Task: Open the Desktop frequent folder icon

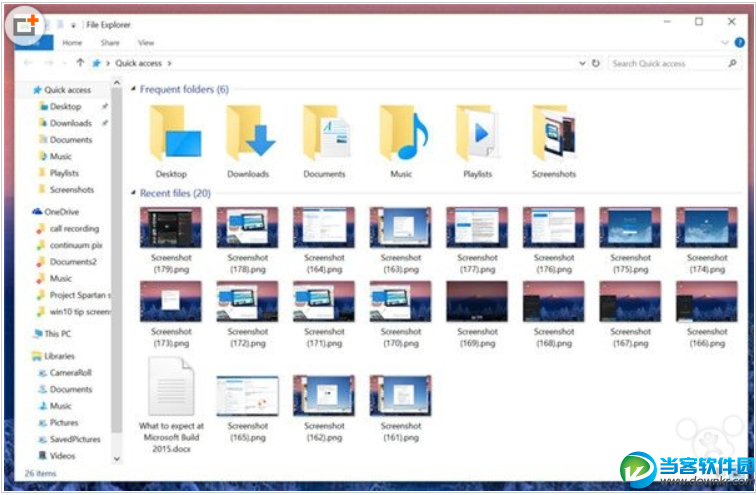Action: click(175, 133)
